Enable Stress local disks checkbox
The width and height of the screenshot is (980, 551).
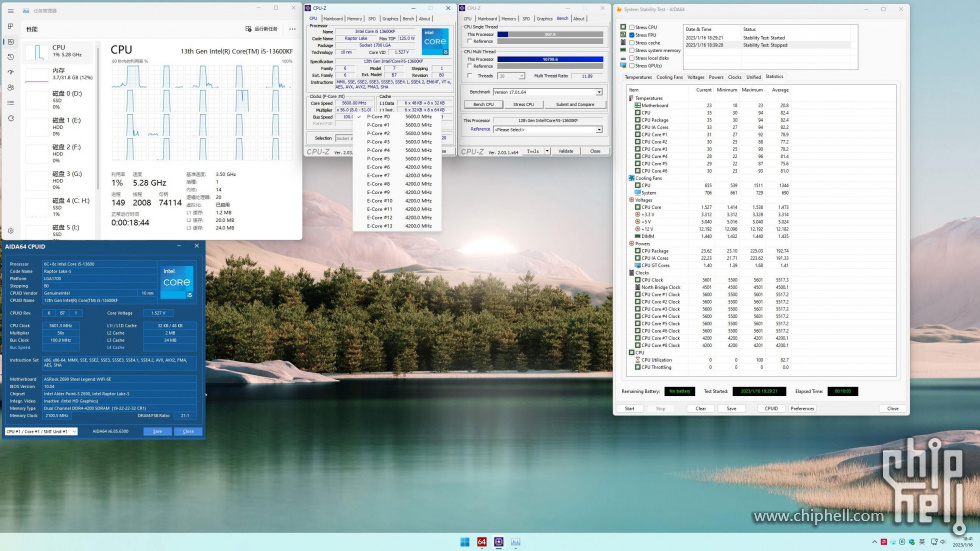632,57
